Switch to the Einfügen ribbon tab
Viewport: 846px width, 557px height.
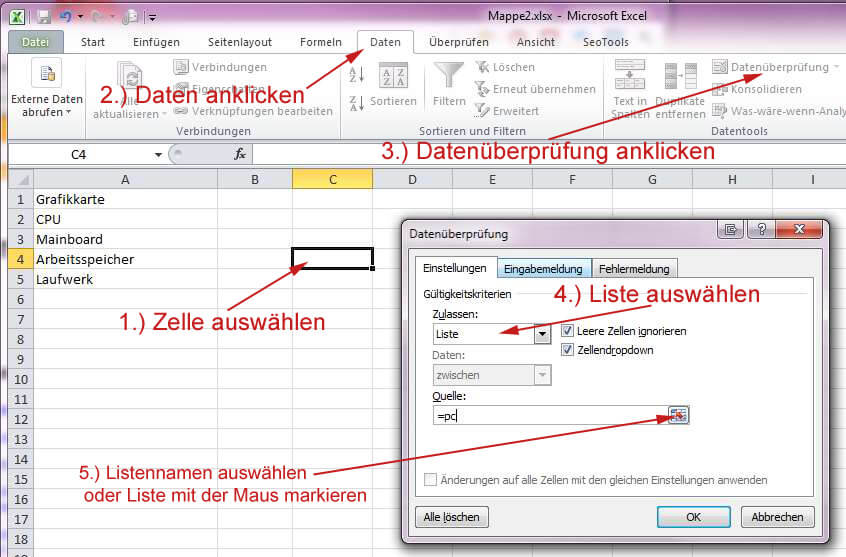[156, 42]
